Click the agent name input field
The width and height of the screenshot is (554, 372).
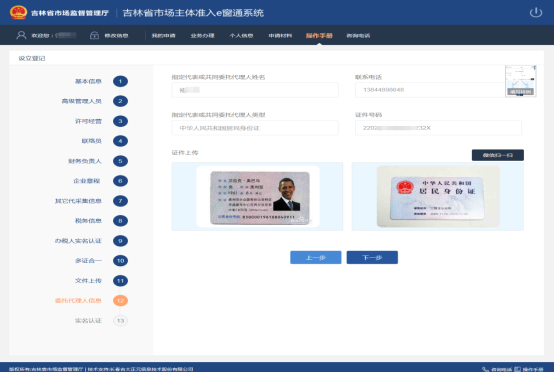[255, 90]
